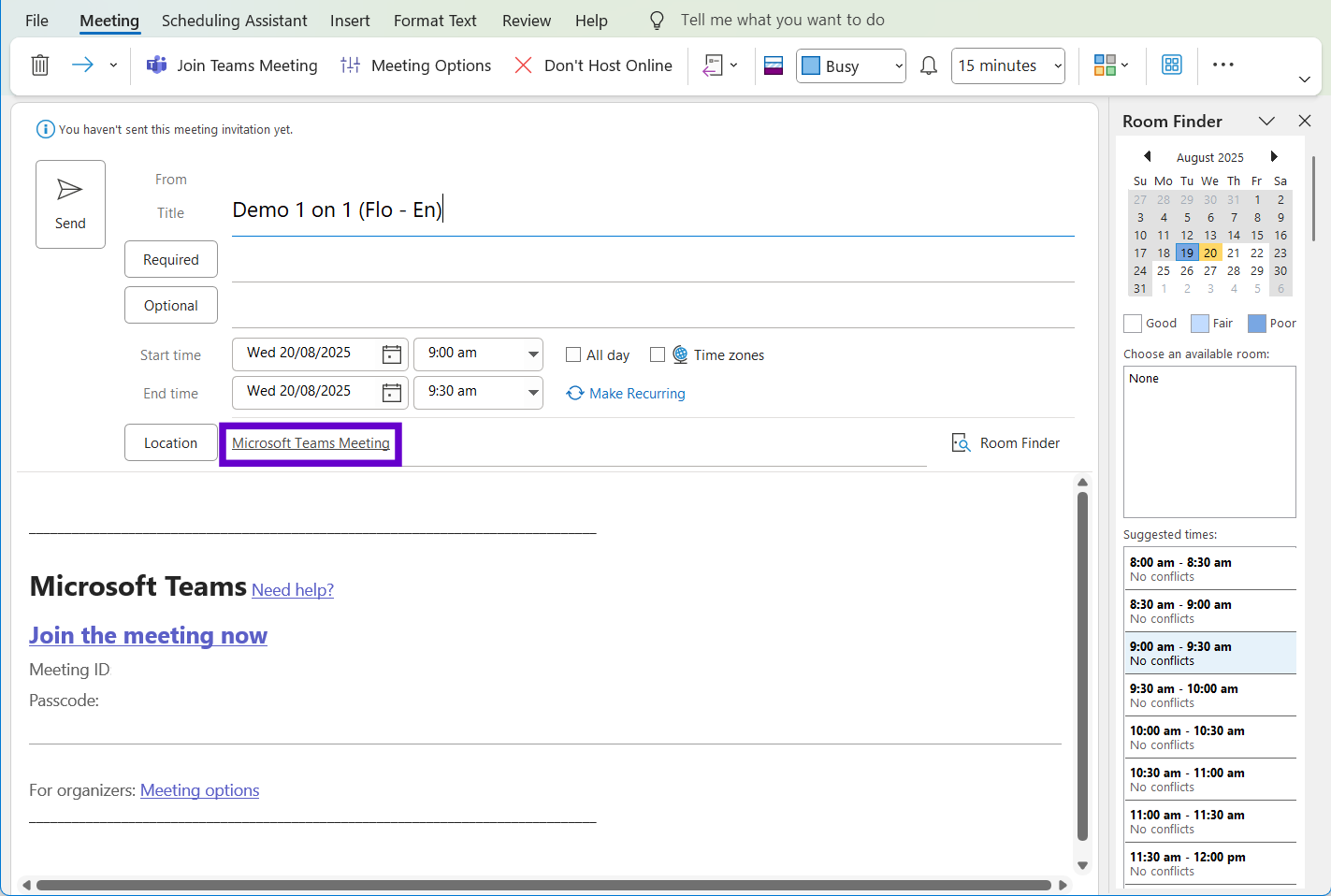Click the message body vertical scrollbar
This screenshot has width=1331, height=896.
tap(1082, 667)
